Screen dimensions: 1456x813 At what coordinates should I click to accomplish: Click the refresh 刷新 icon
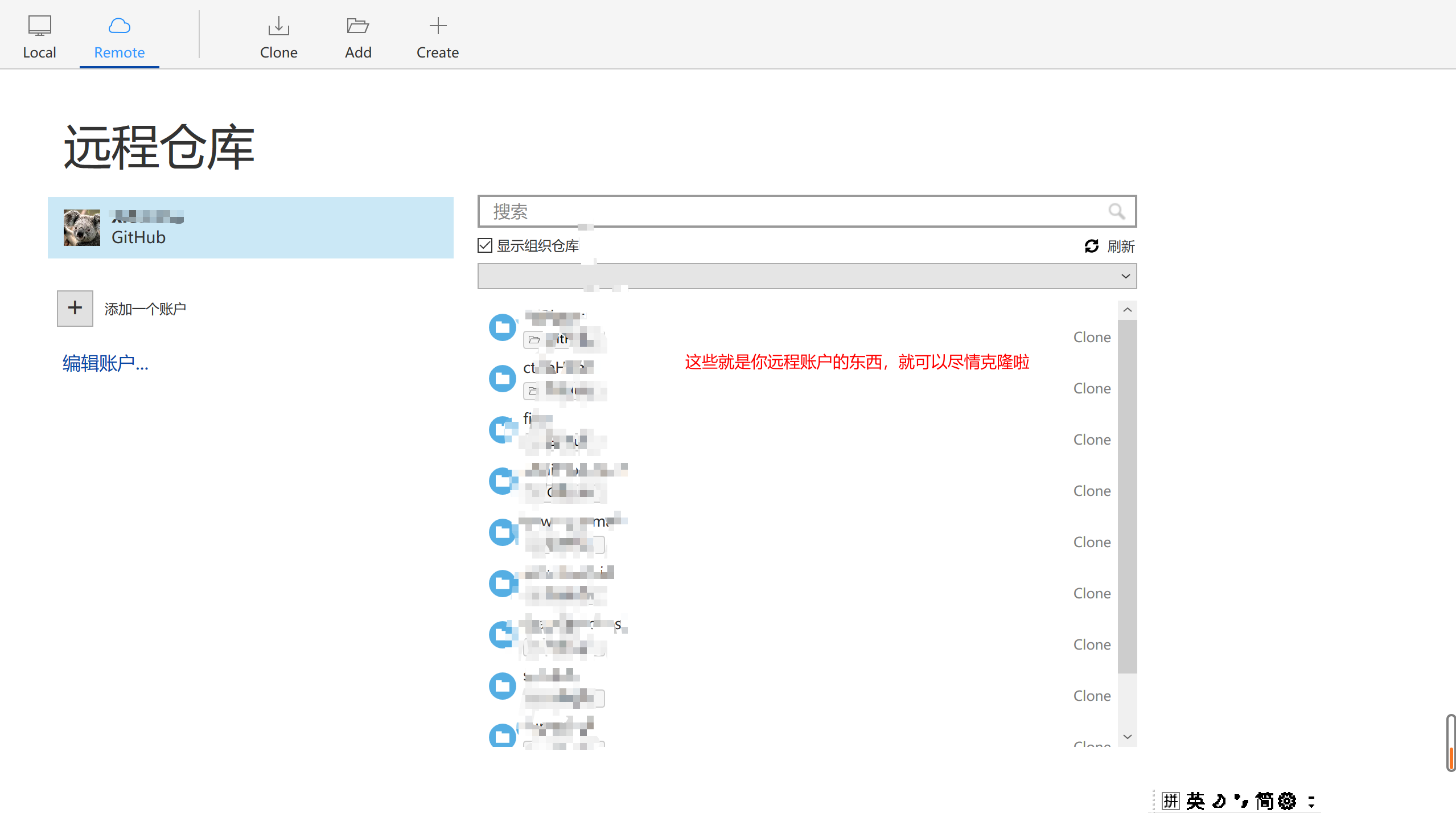coord(1091,246)
